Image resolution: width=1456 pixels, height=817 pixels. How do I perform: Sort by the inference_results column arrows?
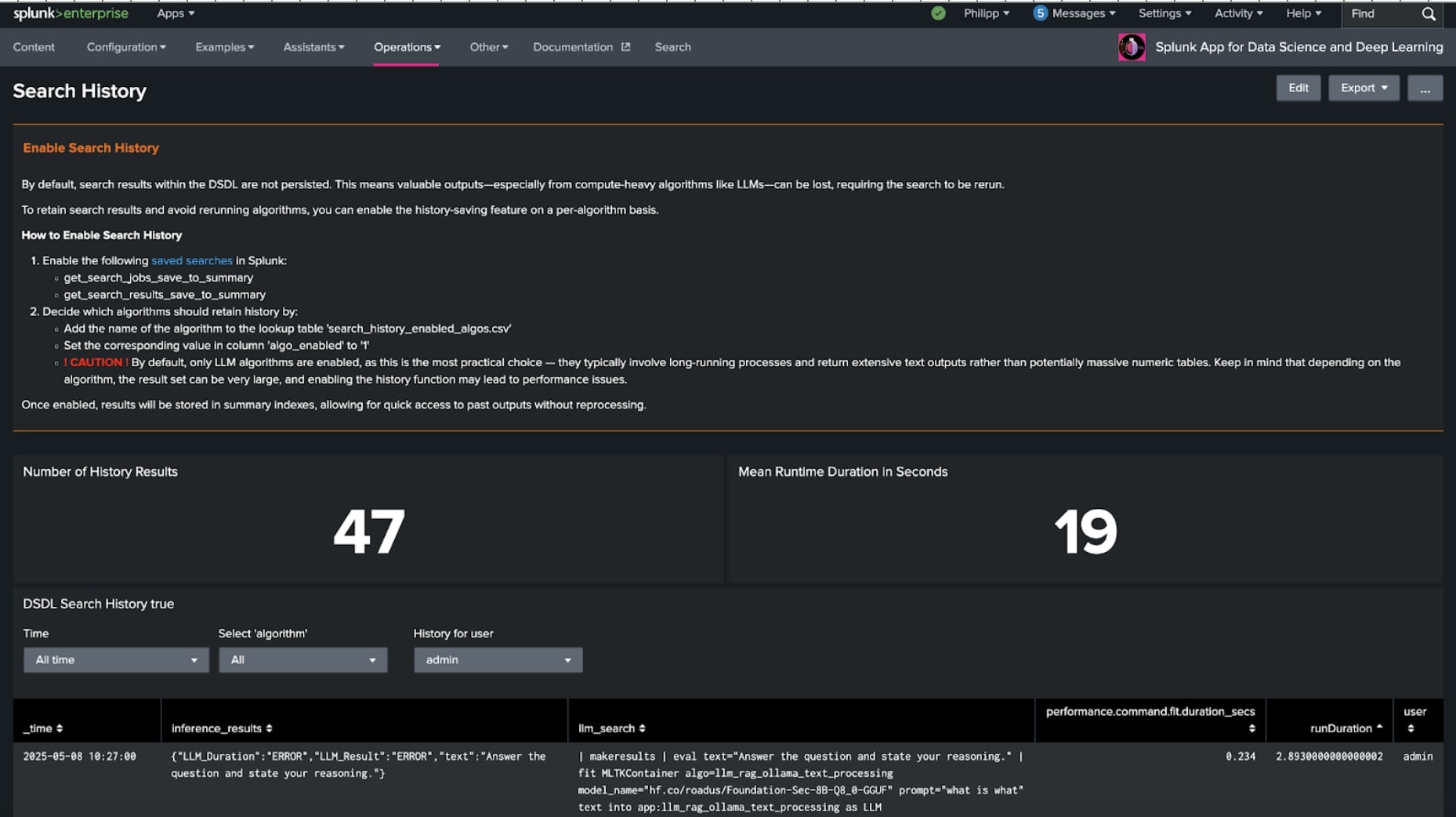[x=269, y=728]
